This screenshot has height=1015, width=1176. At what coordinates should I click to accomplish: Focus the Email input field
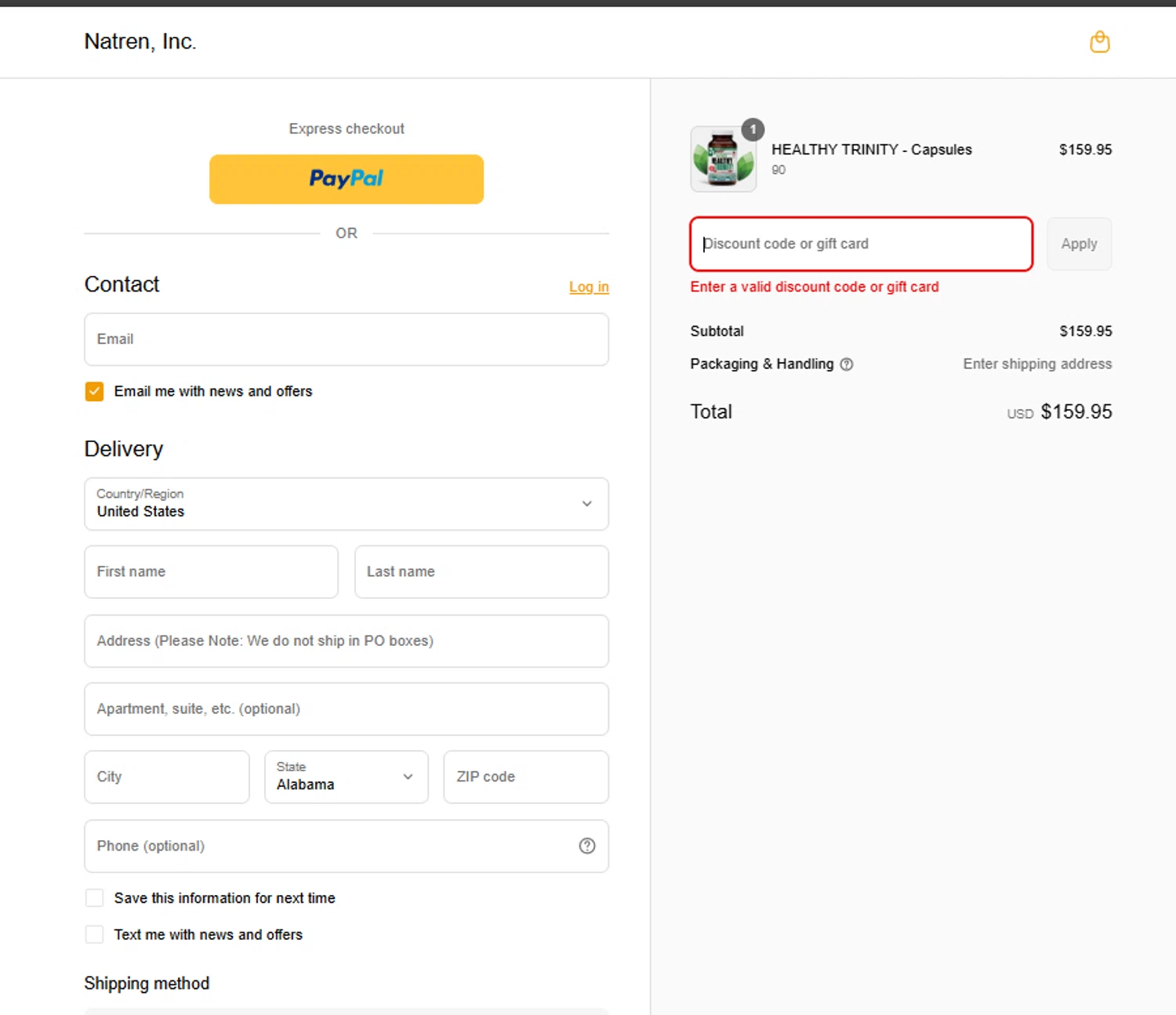click(347, 339)
